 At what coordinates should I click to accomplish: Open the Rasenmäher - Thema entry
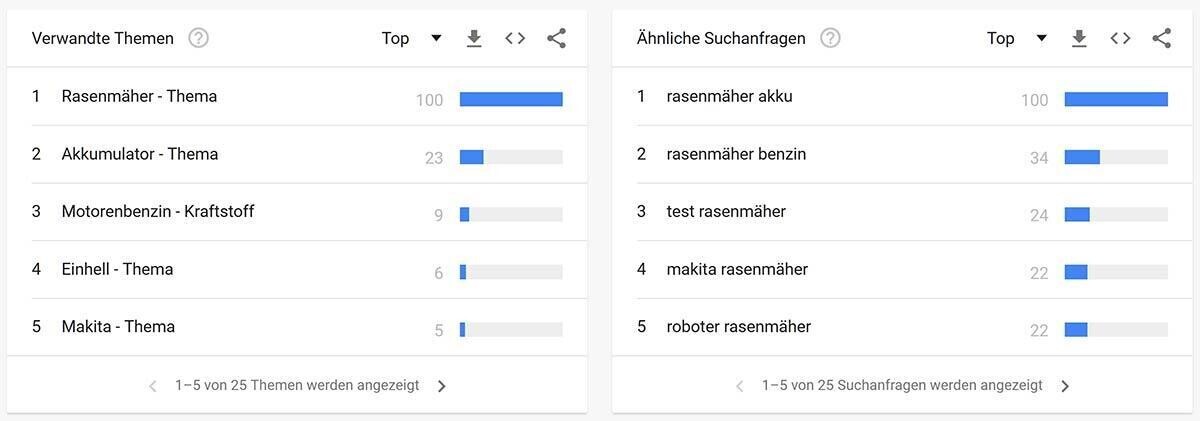tap(139, 97)
